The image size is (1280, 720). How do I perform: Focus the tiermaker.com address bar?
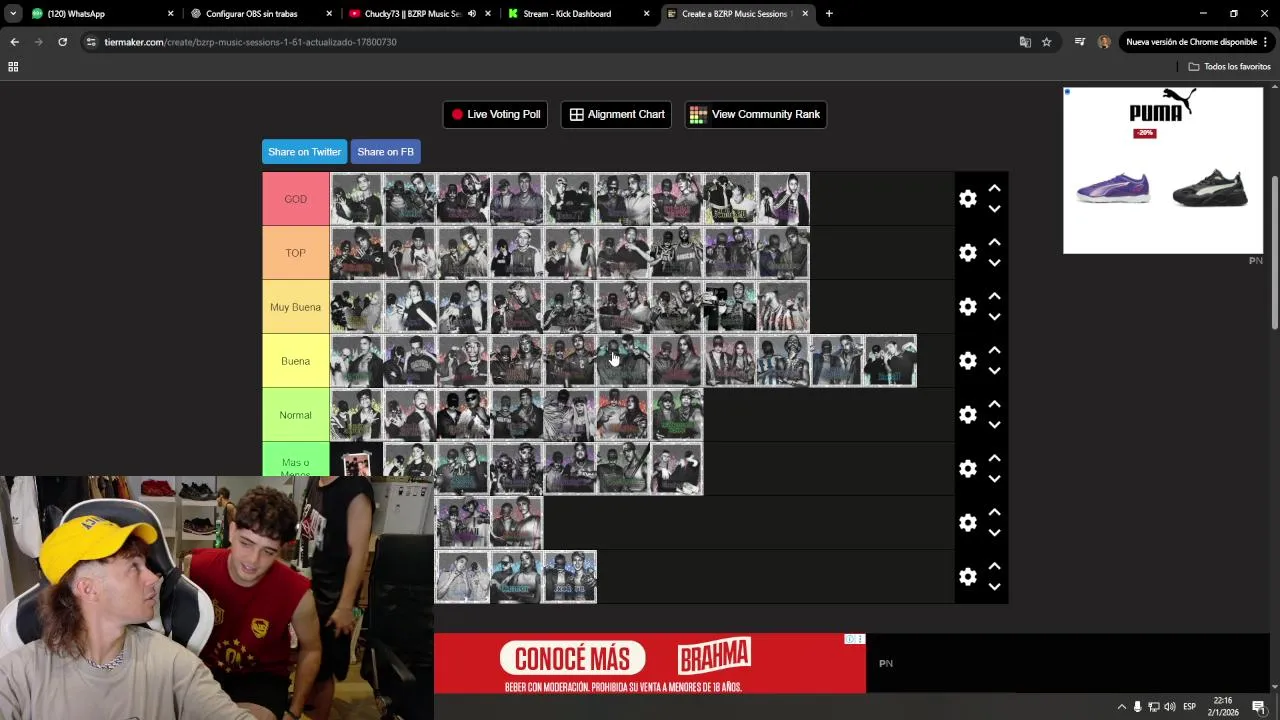(550, 42)
